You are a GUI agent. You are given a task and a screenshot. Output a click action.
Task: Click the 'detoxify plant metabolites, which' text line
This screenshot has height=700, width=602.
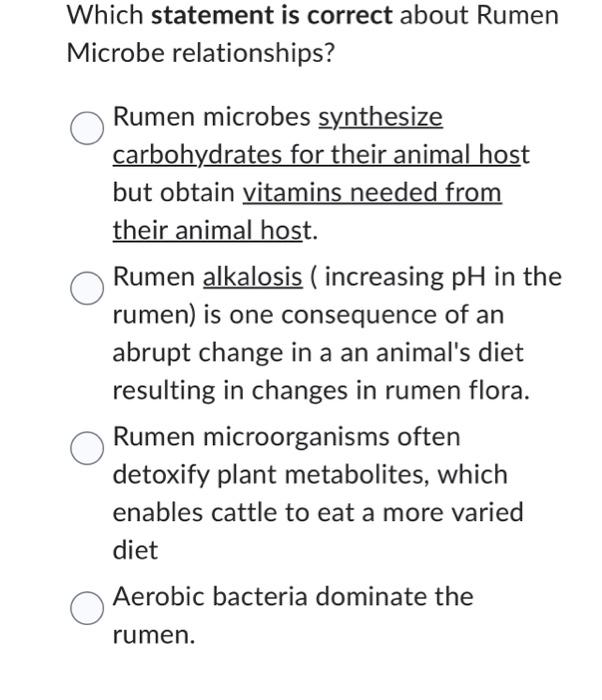310,475
